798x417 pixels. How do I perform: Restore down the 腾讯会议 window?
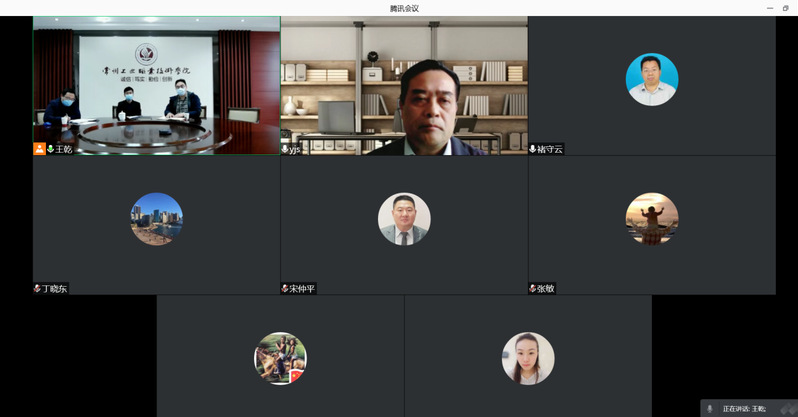click(786, 8)
